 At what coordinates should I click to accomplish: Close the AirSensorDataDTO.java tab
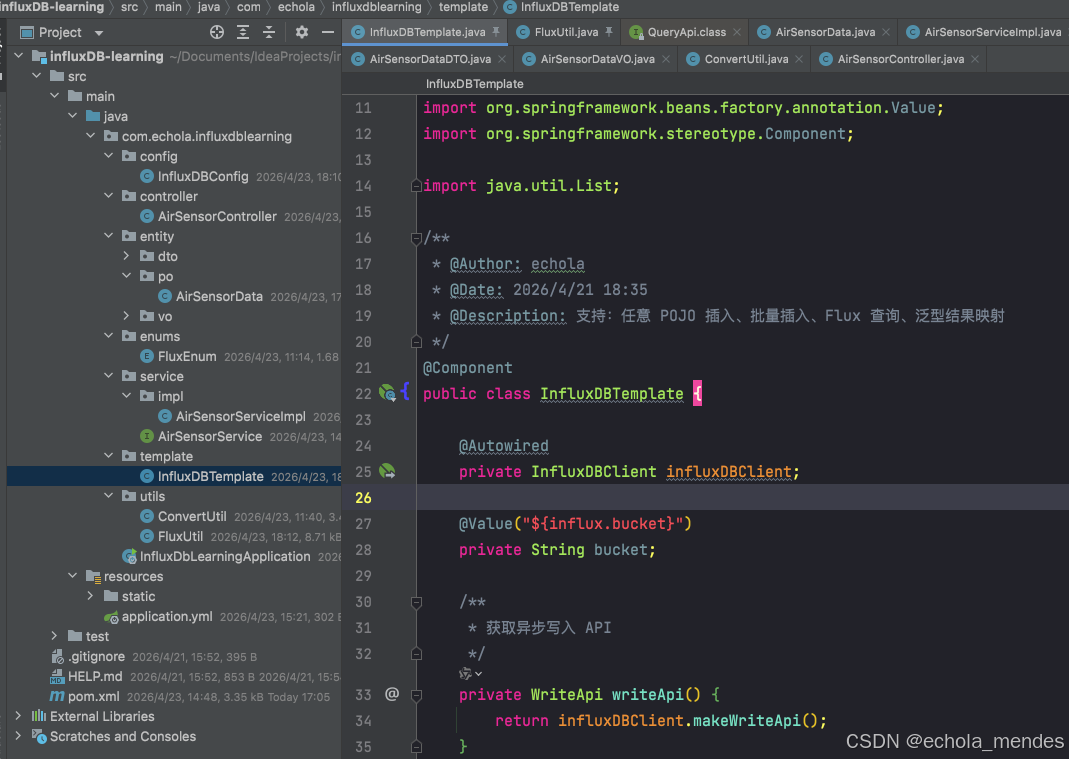click(x=502, y=59)
